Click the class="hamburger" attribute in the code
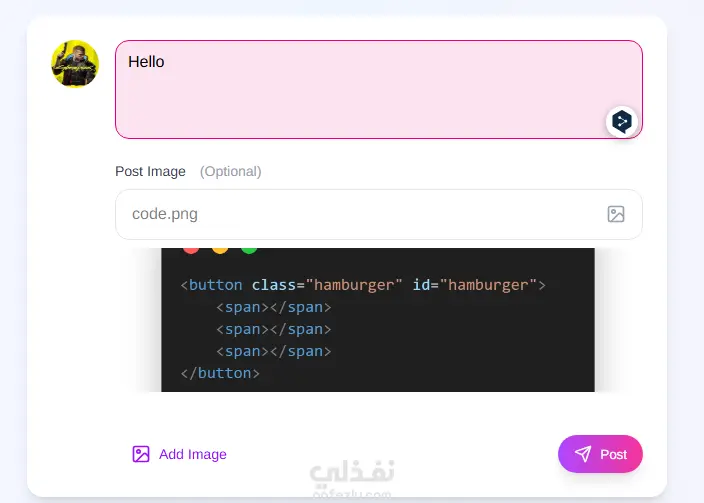This screenshot has width=704, height=503. tap(327, 285)
